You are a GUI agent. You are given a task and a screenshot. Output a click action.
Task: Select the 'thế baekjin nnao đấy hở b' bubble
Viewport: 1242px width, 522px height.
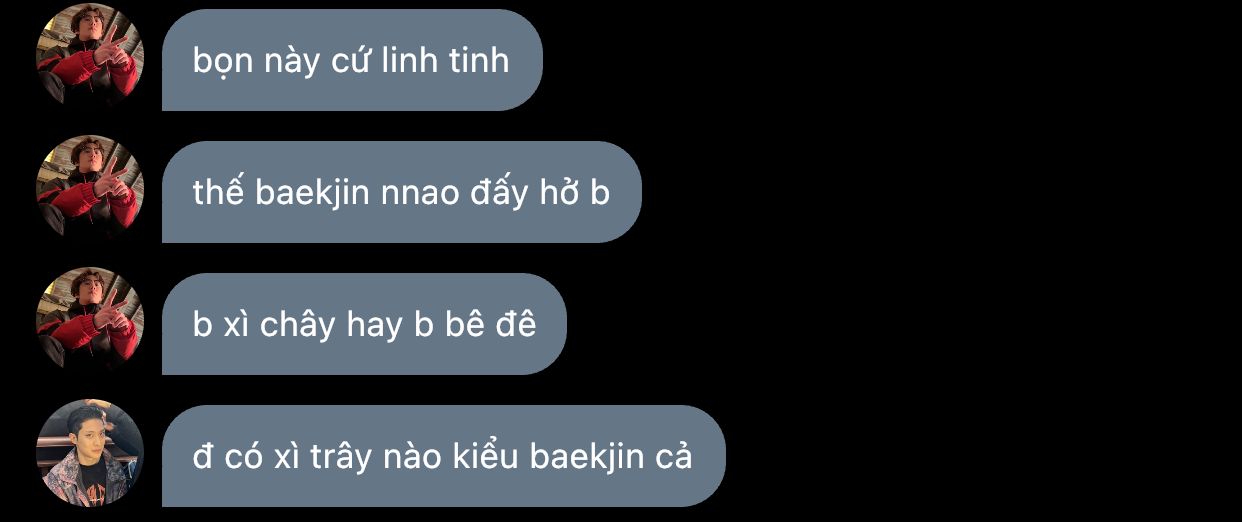tap(402, 192)
